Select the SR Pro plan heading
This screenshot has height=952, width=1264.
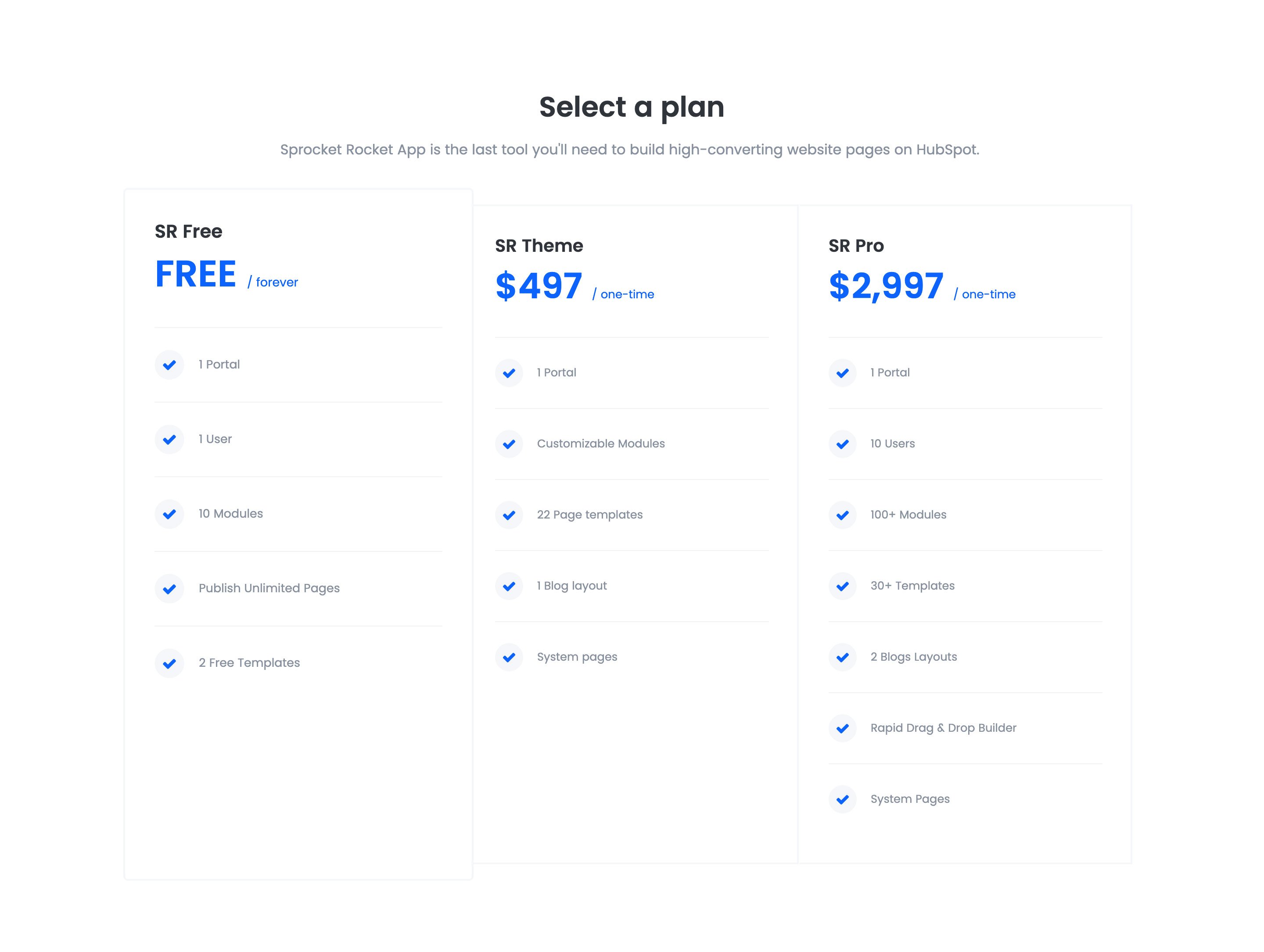click(856, 246)
